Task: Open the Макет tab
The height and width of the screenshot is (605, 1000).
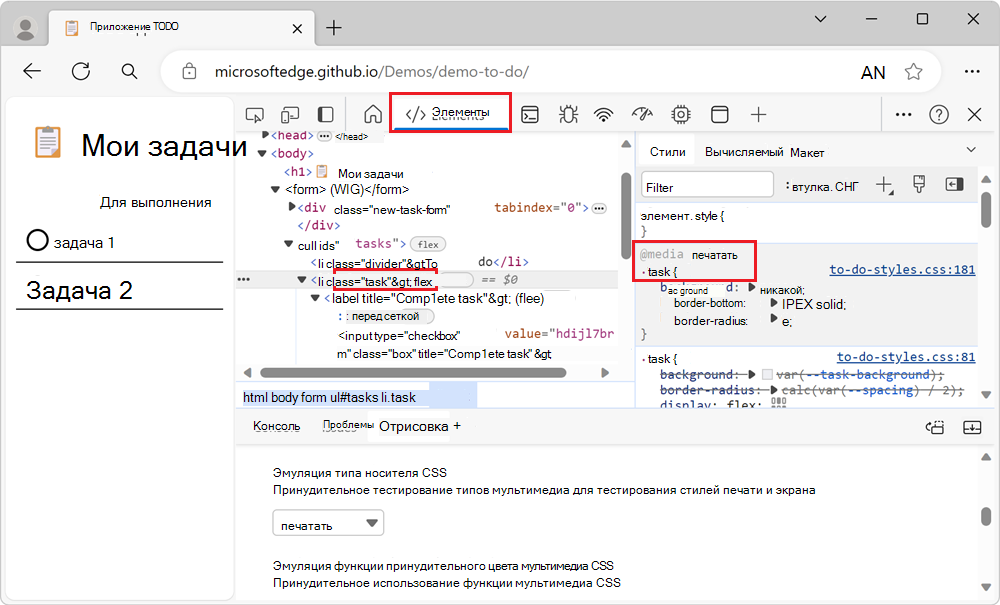Action: [x=807, y=153]
